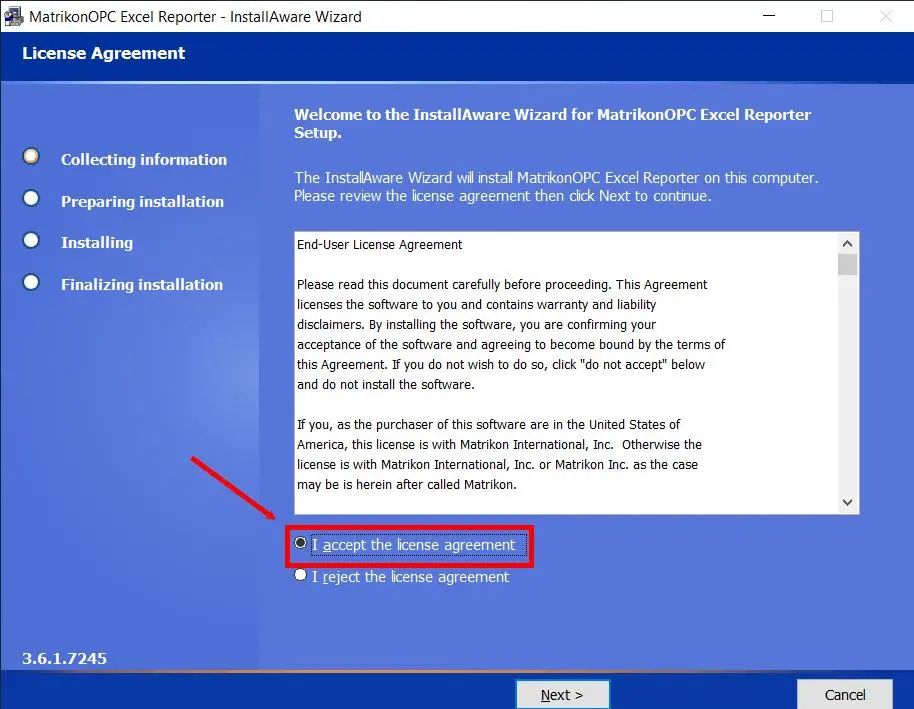This screenshot has height=709, width=914.
Task: Click the 'Welcome to the InstallAware Wizard' heading
Action: (552, 123)
